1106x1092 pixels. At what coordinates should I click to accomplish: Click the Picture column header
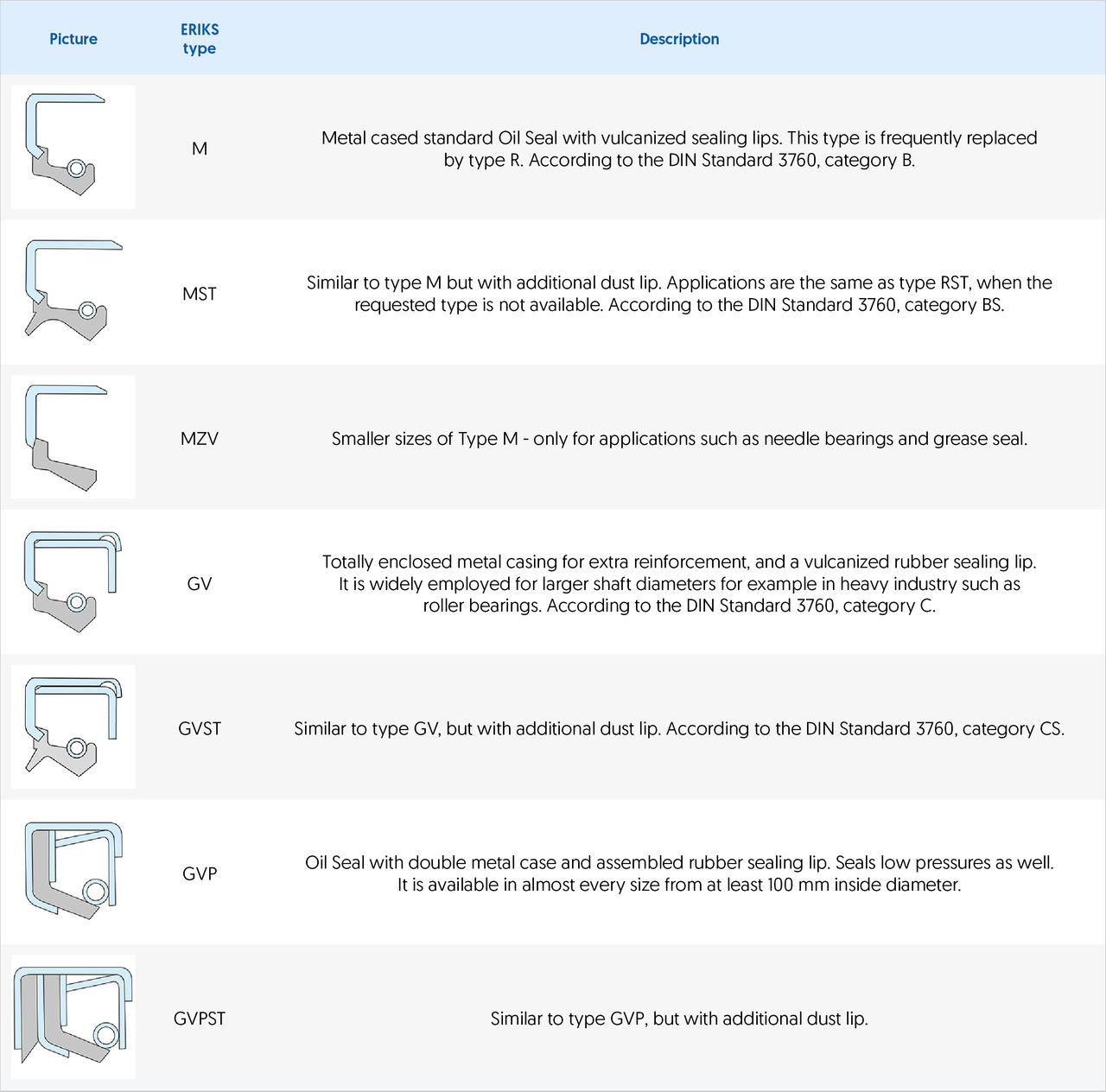[x=73, y=39]
